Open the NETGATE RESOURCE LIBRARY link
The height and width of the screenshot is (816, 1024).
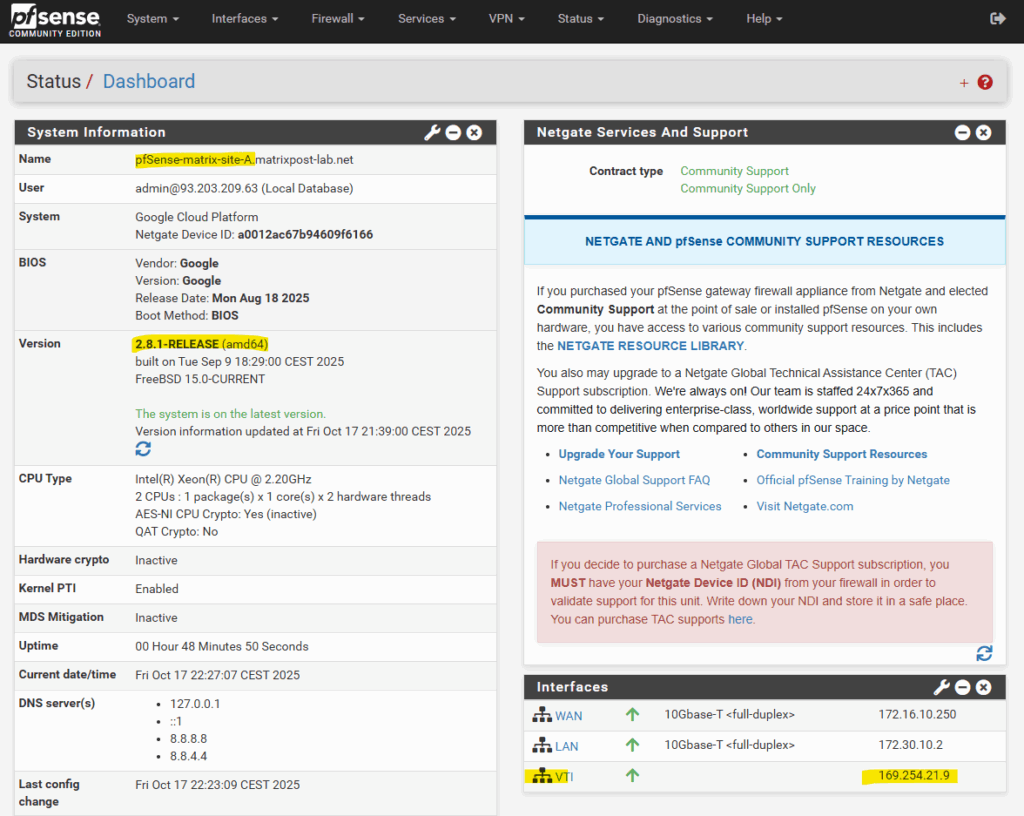click(x=650, y=346)
